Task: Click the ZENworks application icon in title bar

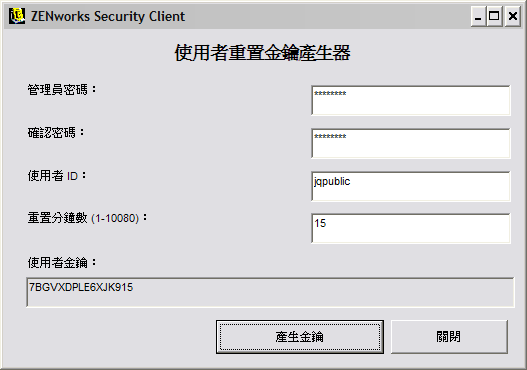Action: coord(17,16)
